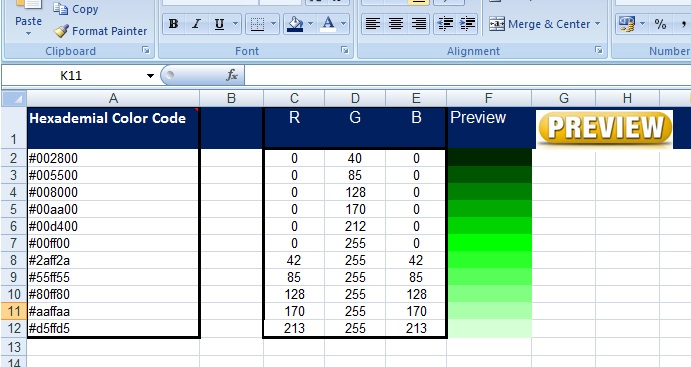Select cell containing #80ff80

point(113,294)
